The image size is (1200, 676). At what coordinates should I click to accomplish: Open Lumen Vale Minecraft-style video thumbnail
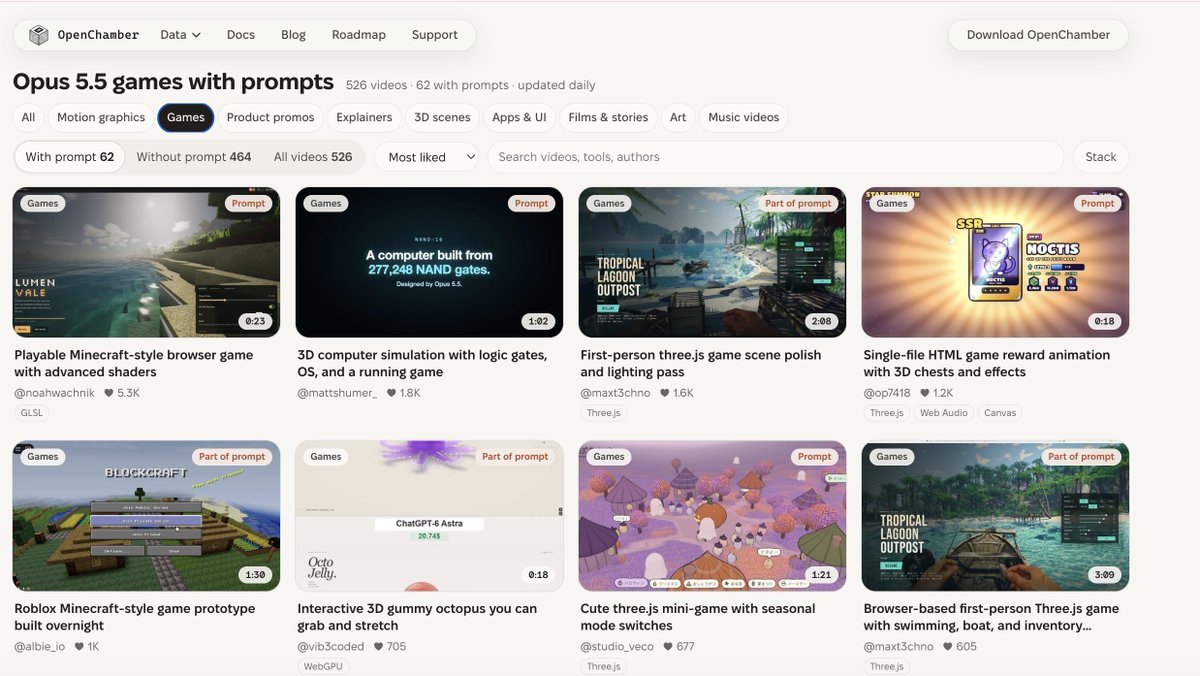coord(146,262)
